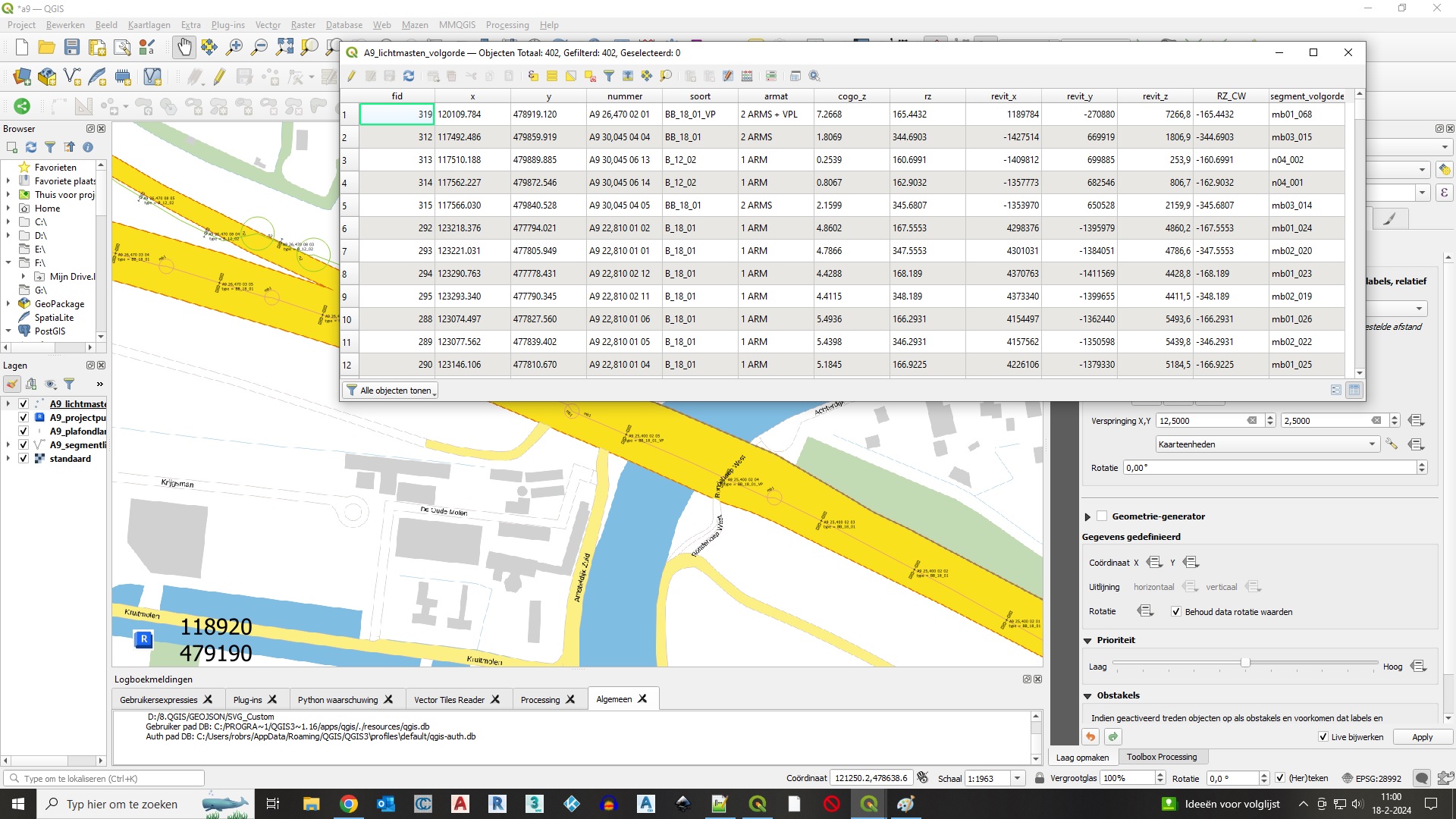Image resolution: width=1456 pixels, height=819 pixels.
Task: Expand the Geometrie-generator section
Action: pyautogui.click(x=1087, y=516)
